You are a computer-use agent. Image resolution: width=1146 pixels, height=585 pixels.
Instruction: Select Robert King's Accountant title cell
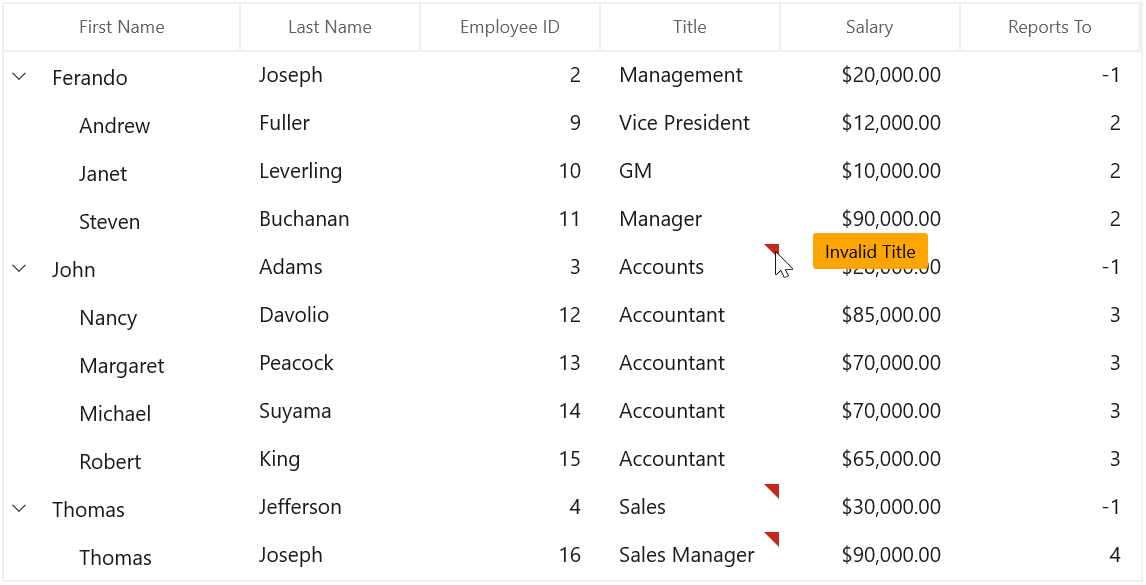pyautogui.click(x=690, y=460)
